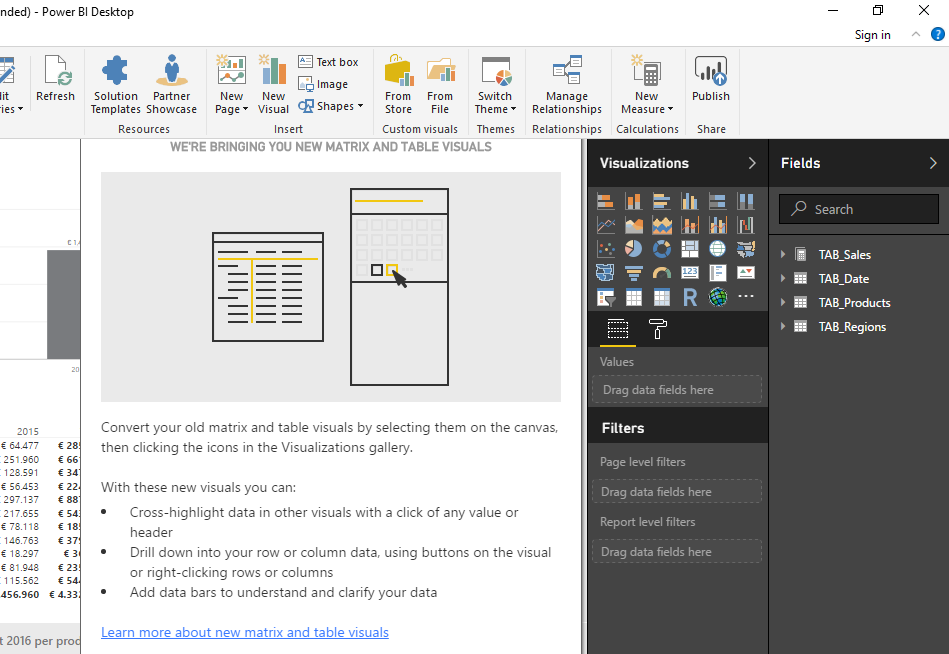Expand the TAB_Regions table arrow
Screen dimensions: 949x654
click(783, 327)
